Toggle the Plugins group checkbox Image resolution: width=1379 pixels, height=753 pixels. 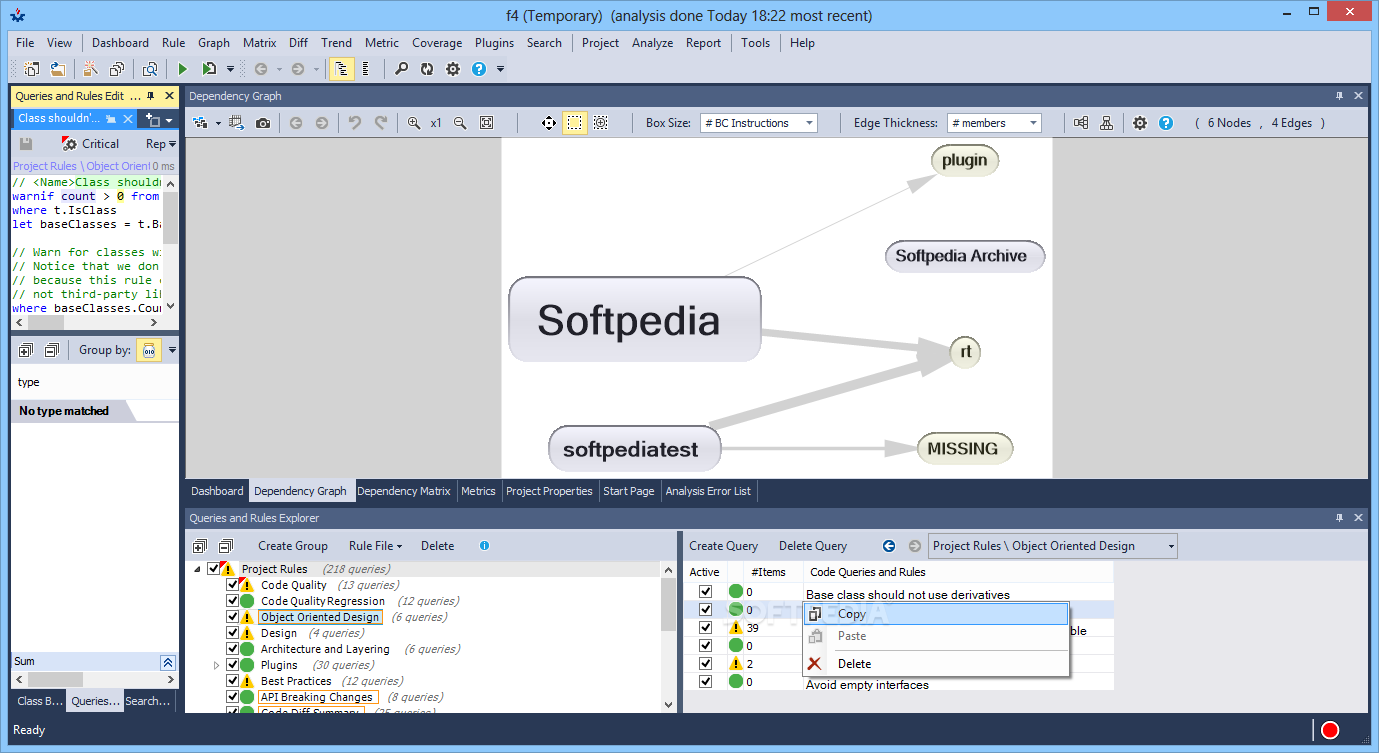[233, 665]
